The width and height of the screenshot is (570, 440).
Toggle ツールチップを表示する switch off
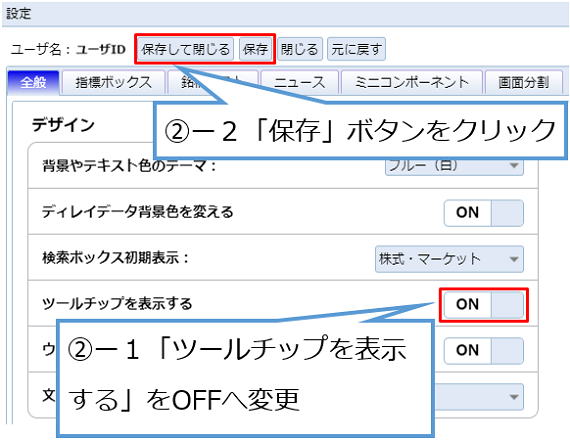(x=483, y=304)
